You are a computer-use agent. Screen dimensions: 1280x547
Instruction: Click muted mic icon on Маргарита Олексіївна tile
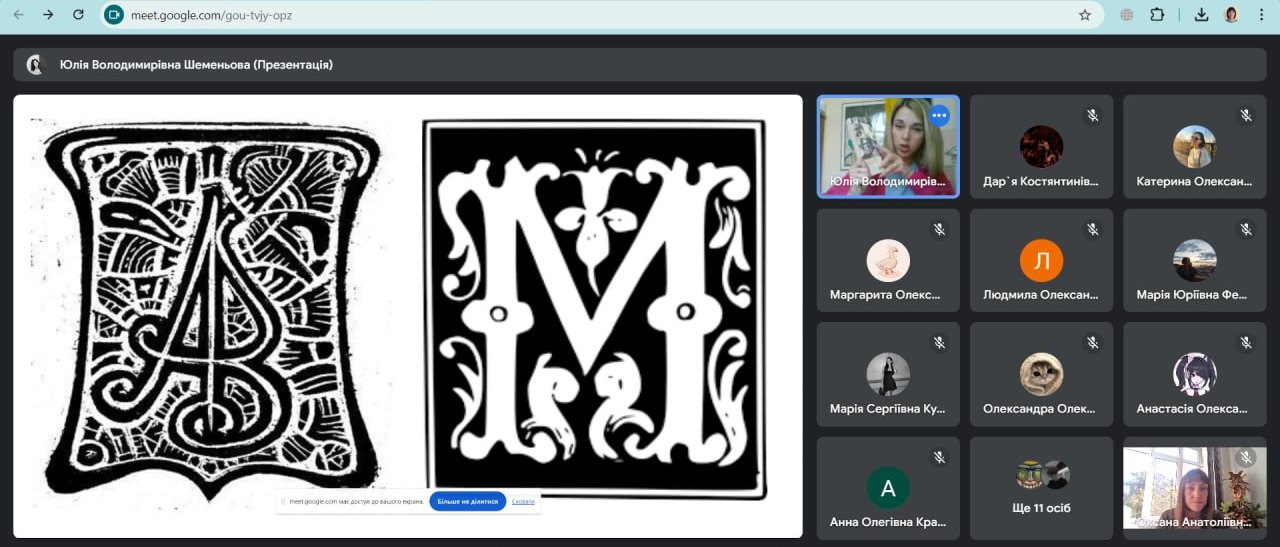tap(940, 229)
